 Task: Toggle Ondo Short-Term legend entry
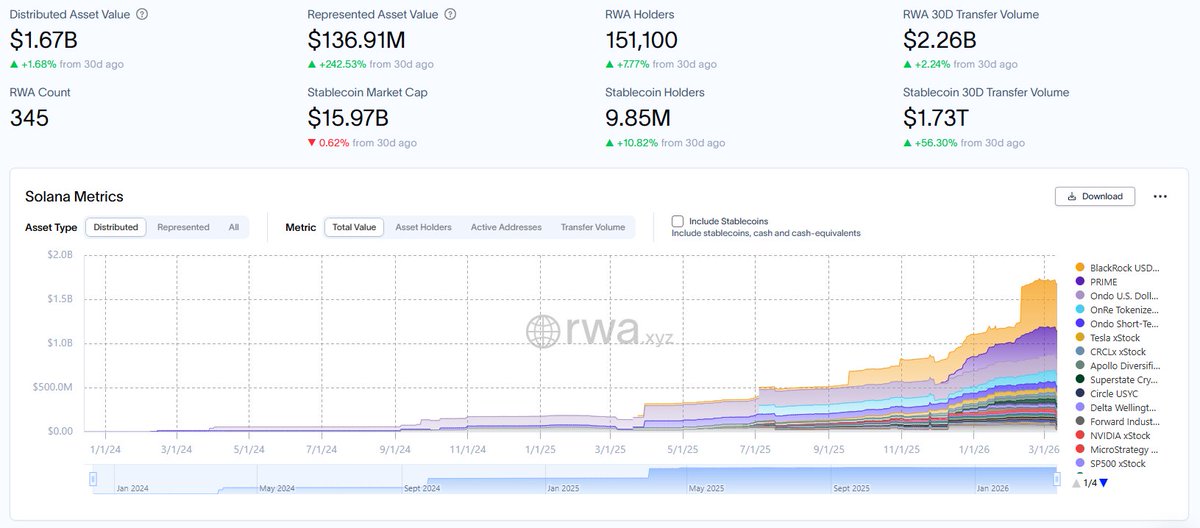click(1117, 324)
